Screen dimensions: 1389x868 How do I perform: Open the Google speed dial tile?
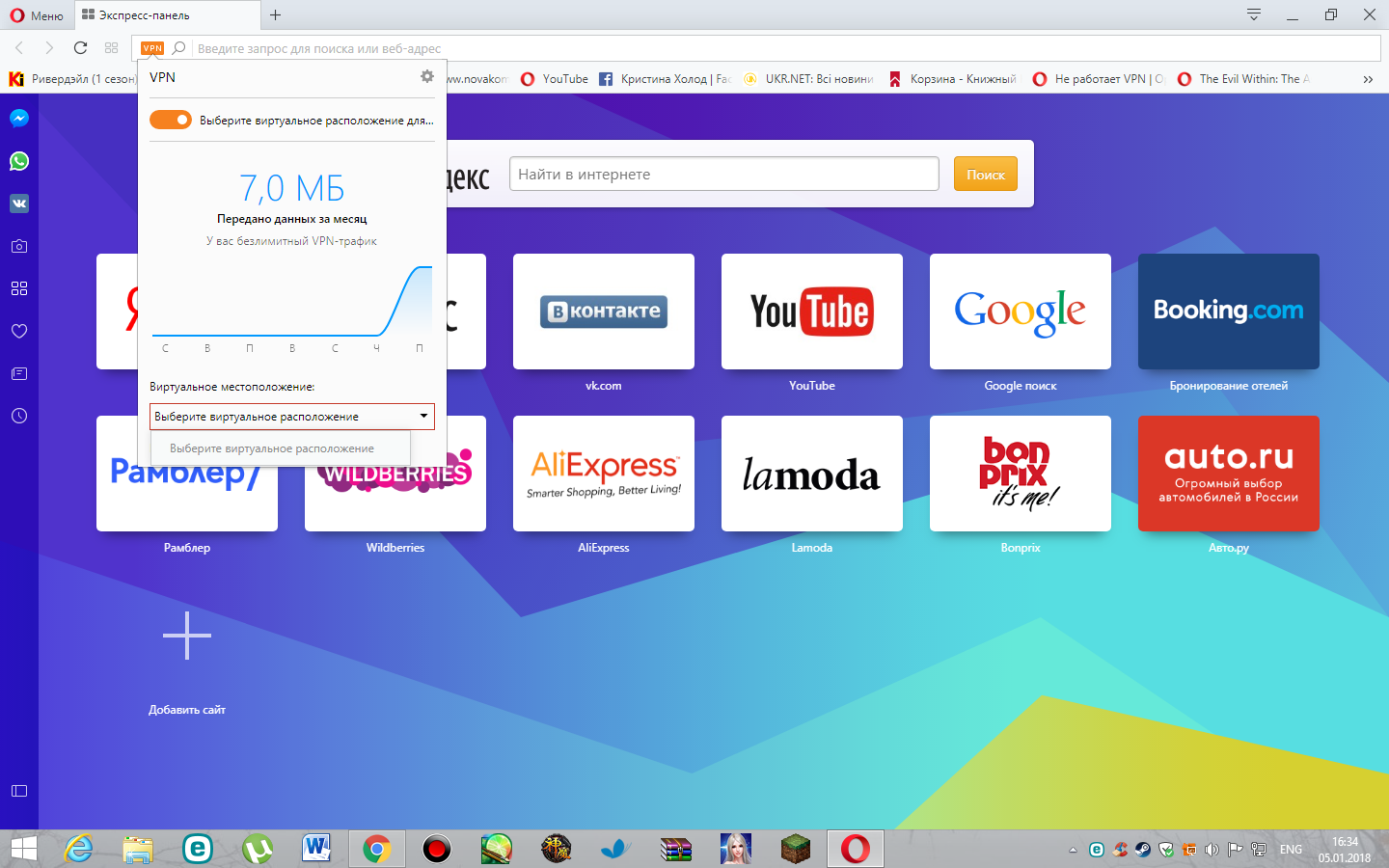pos(1021,312)
